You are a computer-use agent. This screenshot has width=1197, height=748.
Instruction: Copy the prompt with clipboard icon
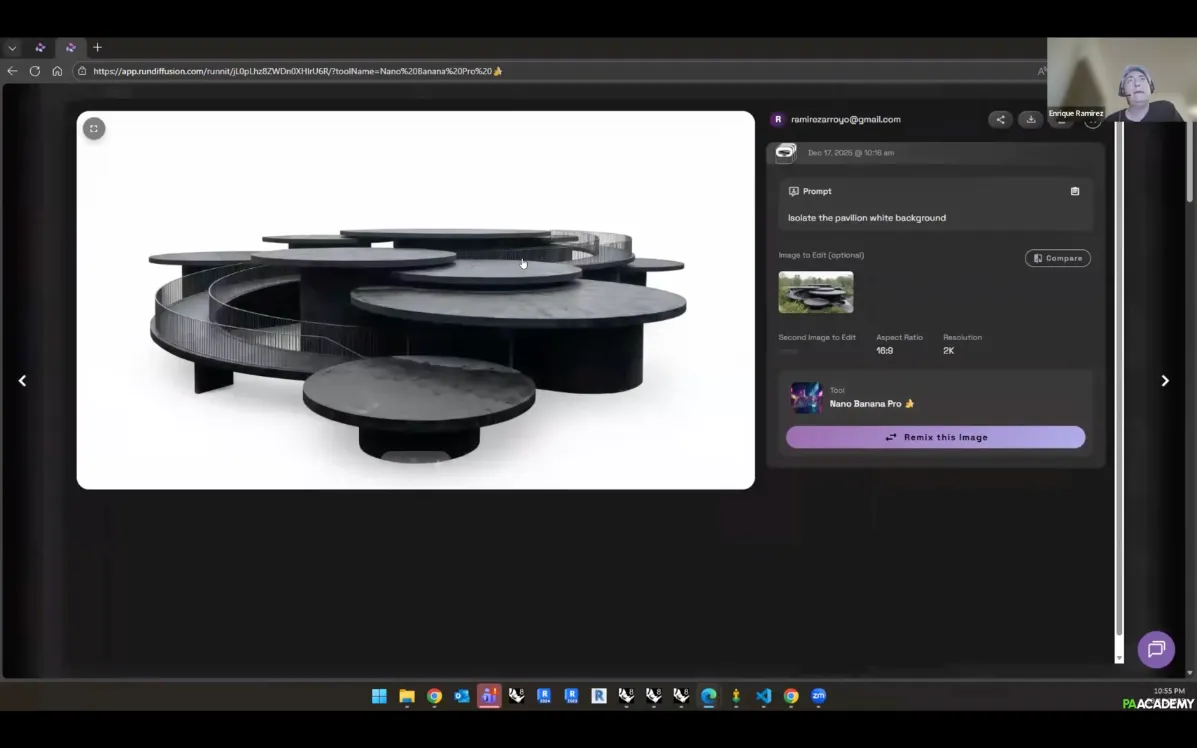point(1075,191)
